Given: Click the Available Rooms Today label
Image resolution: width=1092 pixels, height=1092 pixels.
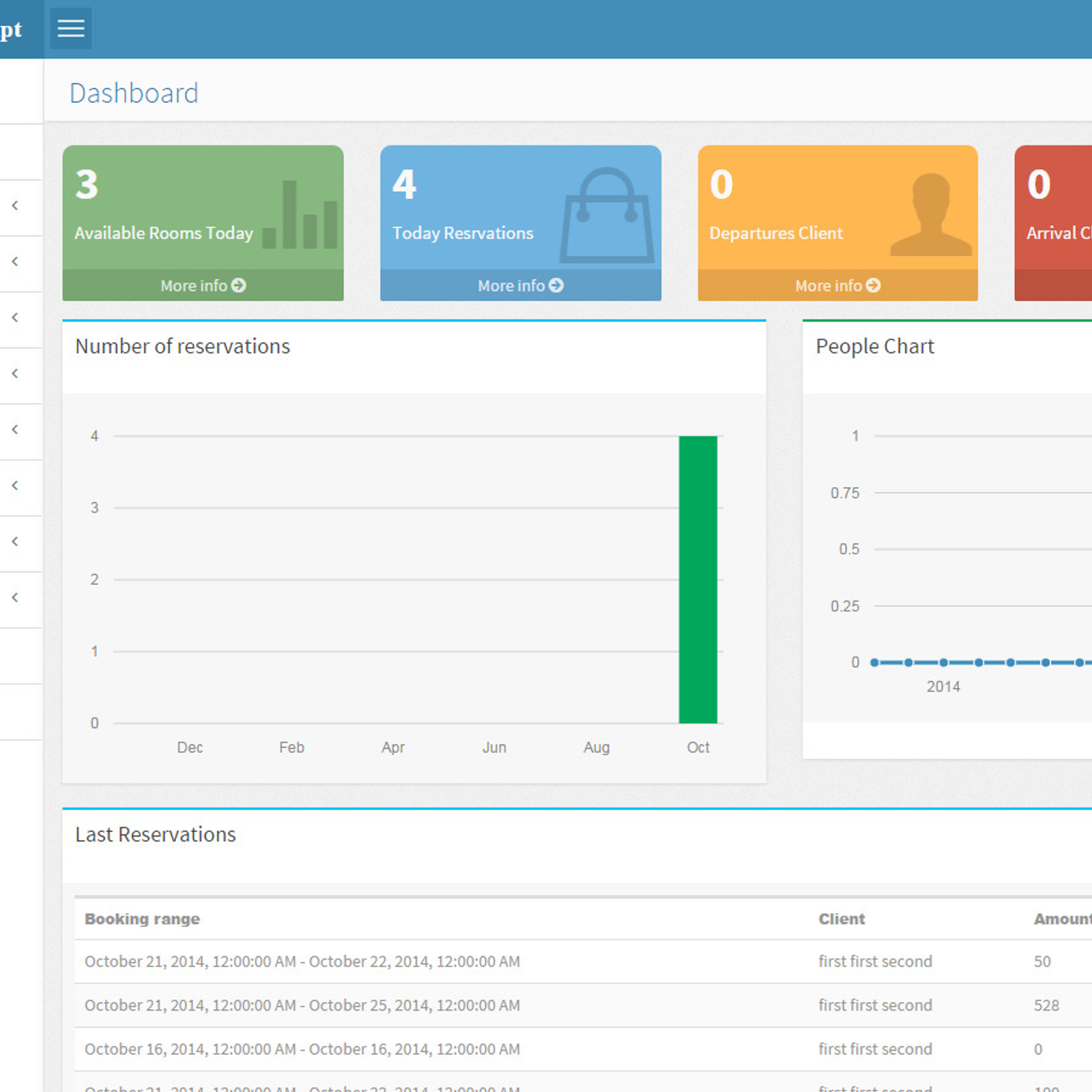Looking at the screenshot, I should [x=164, y=233].
